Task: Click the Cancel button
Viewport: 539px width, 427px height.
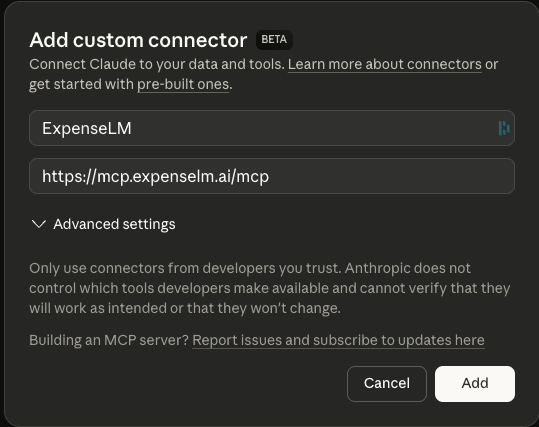Action: tap(387, 384)
